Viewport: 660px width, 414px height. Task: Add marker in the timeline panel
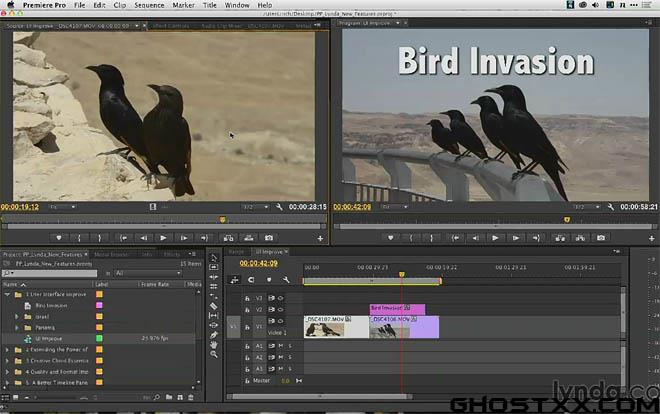click(269, 279)
